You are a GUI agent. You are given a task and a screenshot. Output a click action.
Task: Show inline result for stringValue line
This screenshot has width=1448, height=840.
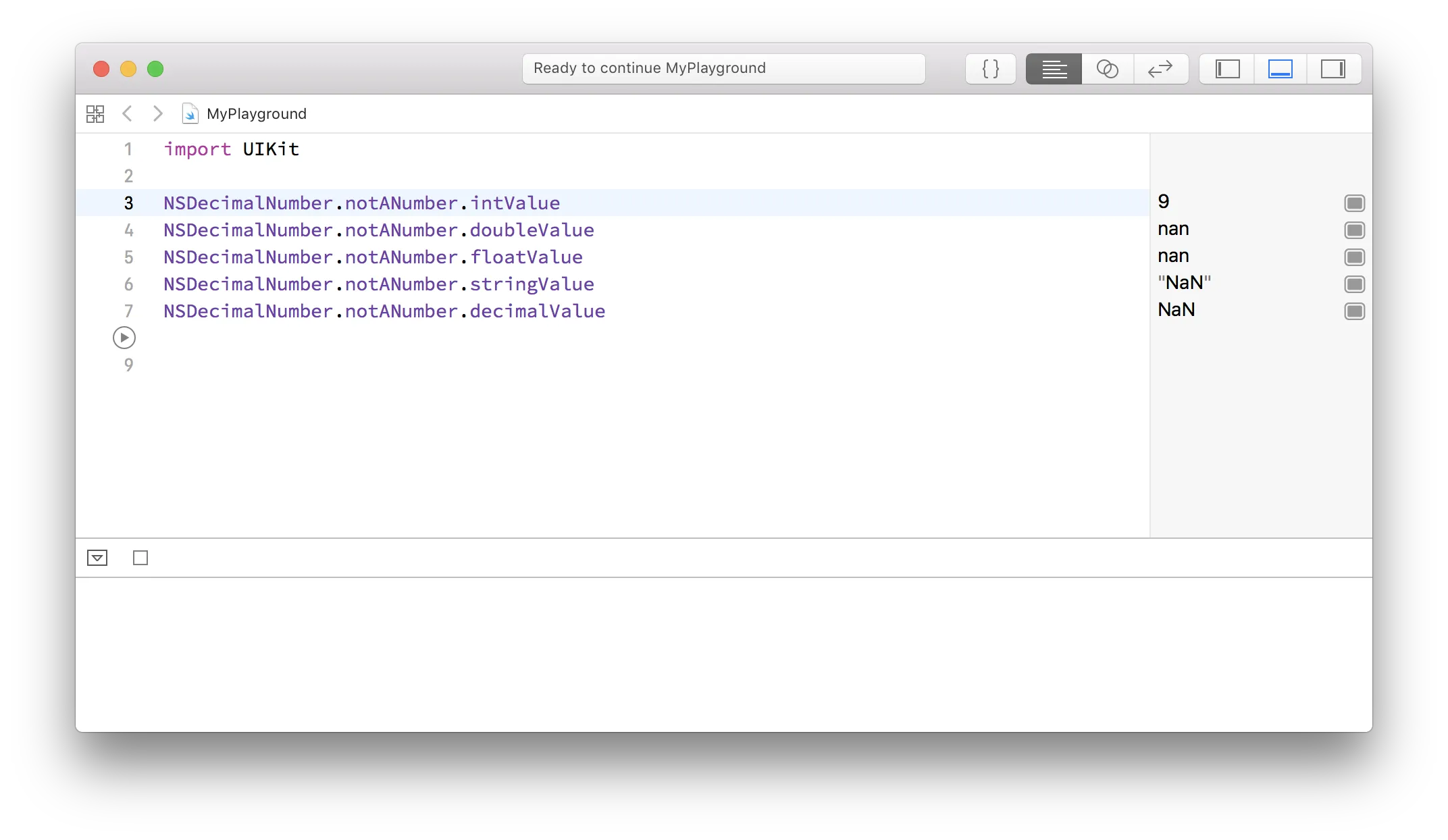1354,284
